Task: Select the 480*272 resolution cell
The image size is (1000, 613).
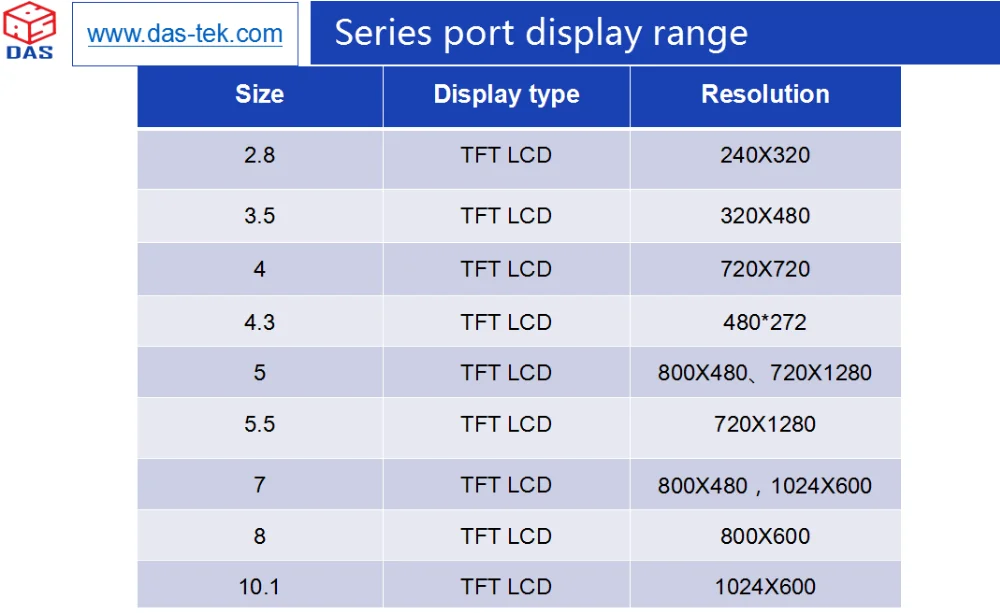Action: coord(765,321)
